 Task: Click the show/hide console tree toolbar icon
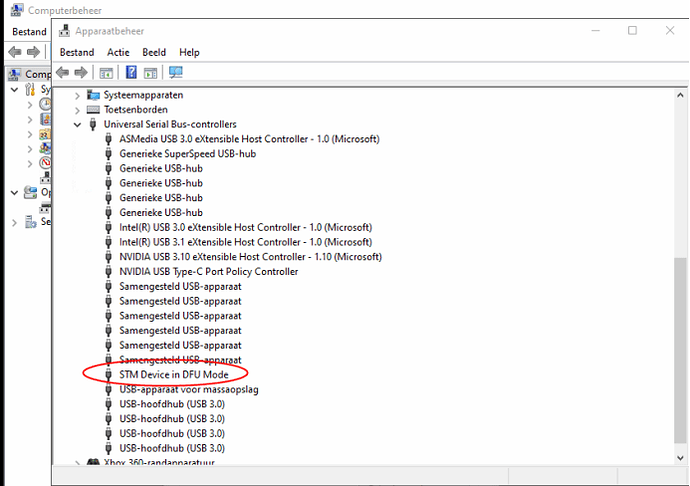(x=106, y=73)
